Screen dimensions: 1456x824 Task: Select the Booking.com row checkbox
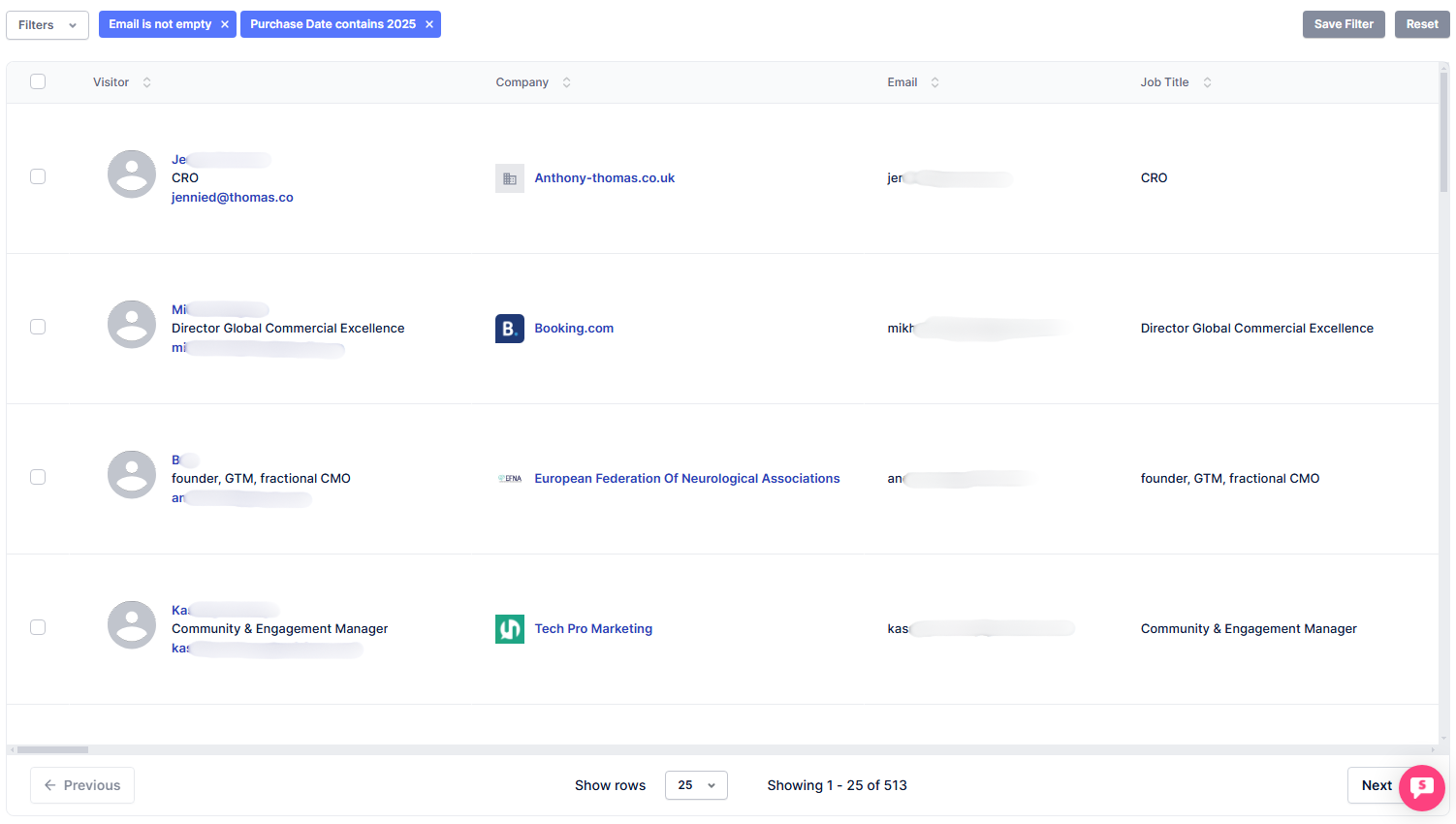[x=38, y=327]
